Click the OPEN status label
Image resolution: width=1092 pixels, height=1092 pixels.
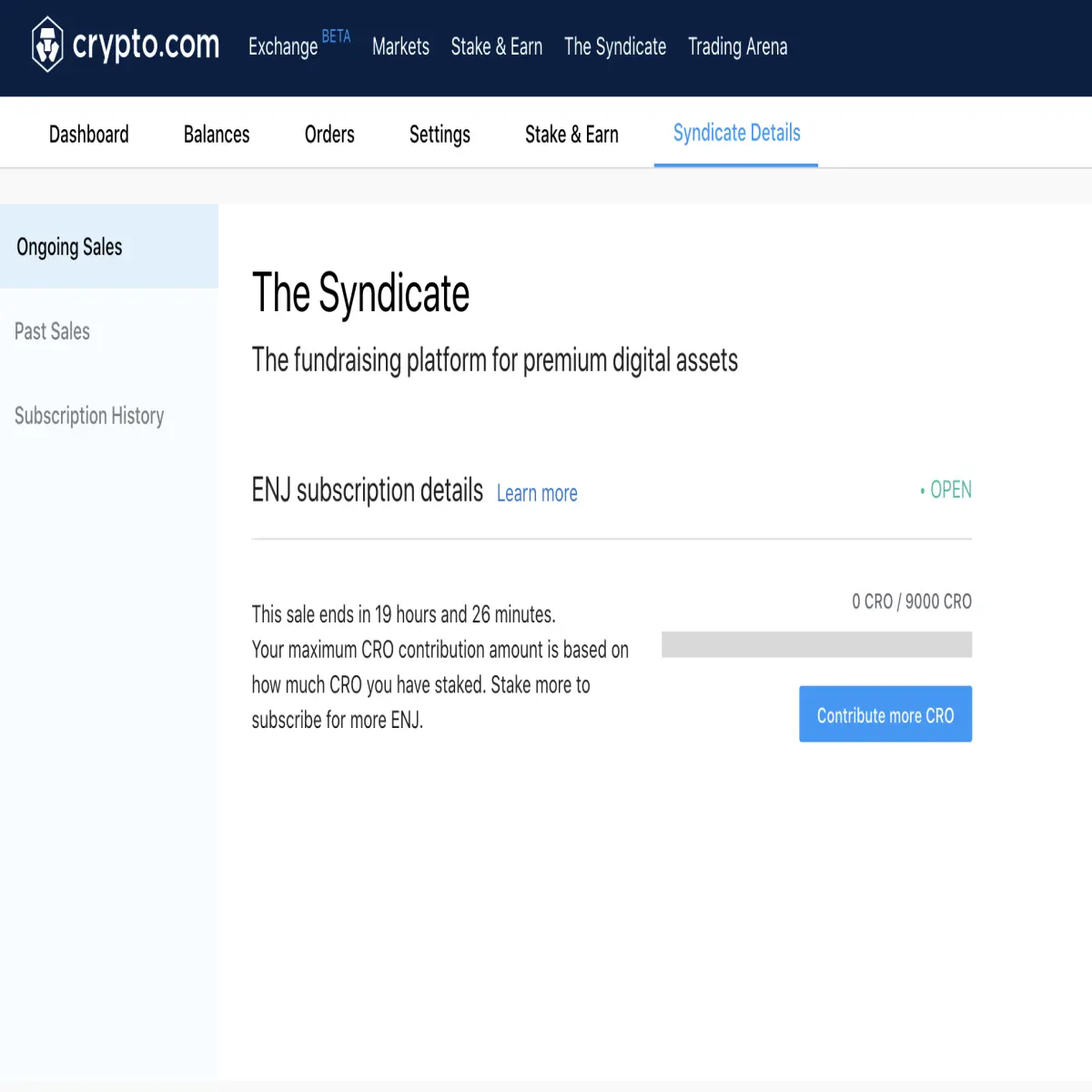(x=946, y=490)
